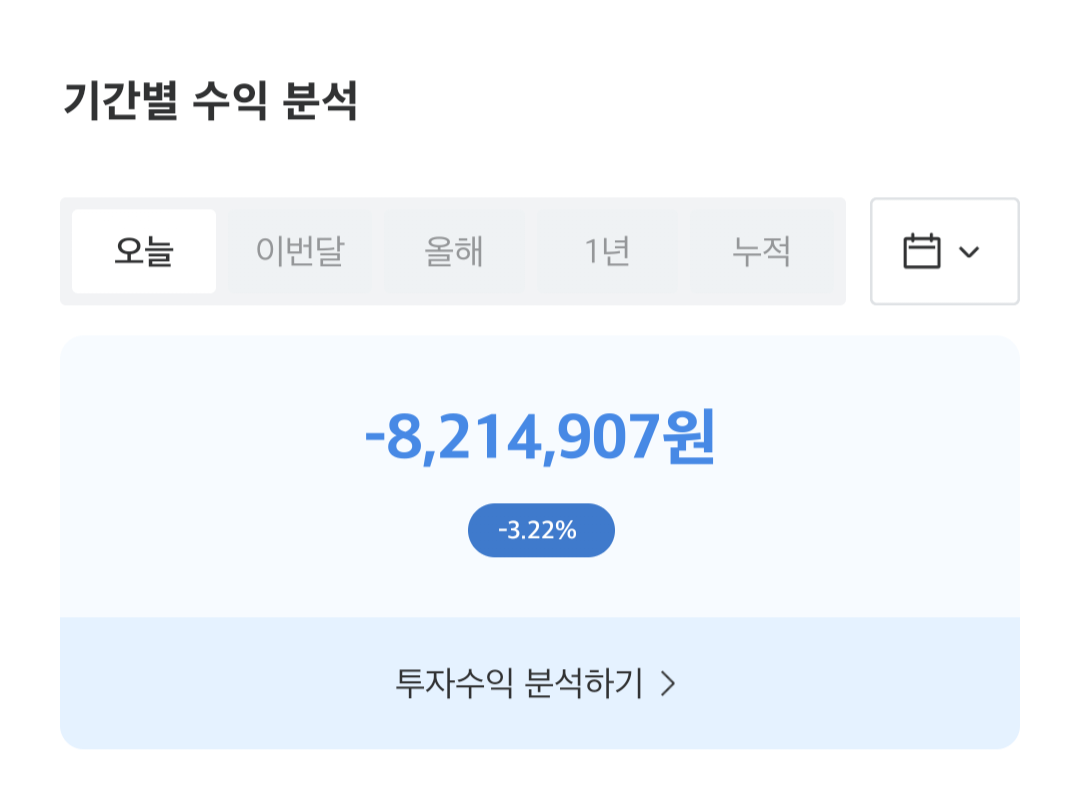The height and width of the screenshot is (810, 1080).
Task: Click the word 분석 in the heading
Action: click(320, 102)
